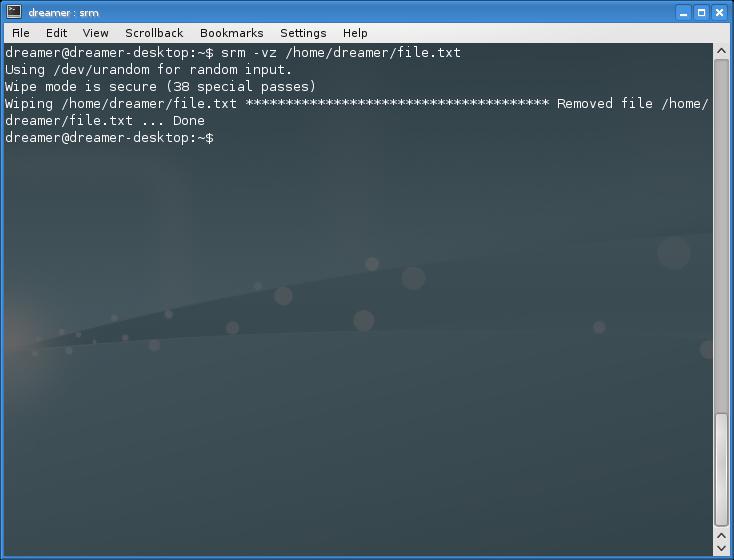Click the scroll up arrow at top of scrollbar
This screenshot has width=734, height=560.
(x=721, y=52)
